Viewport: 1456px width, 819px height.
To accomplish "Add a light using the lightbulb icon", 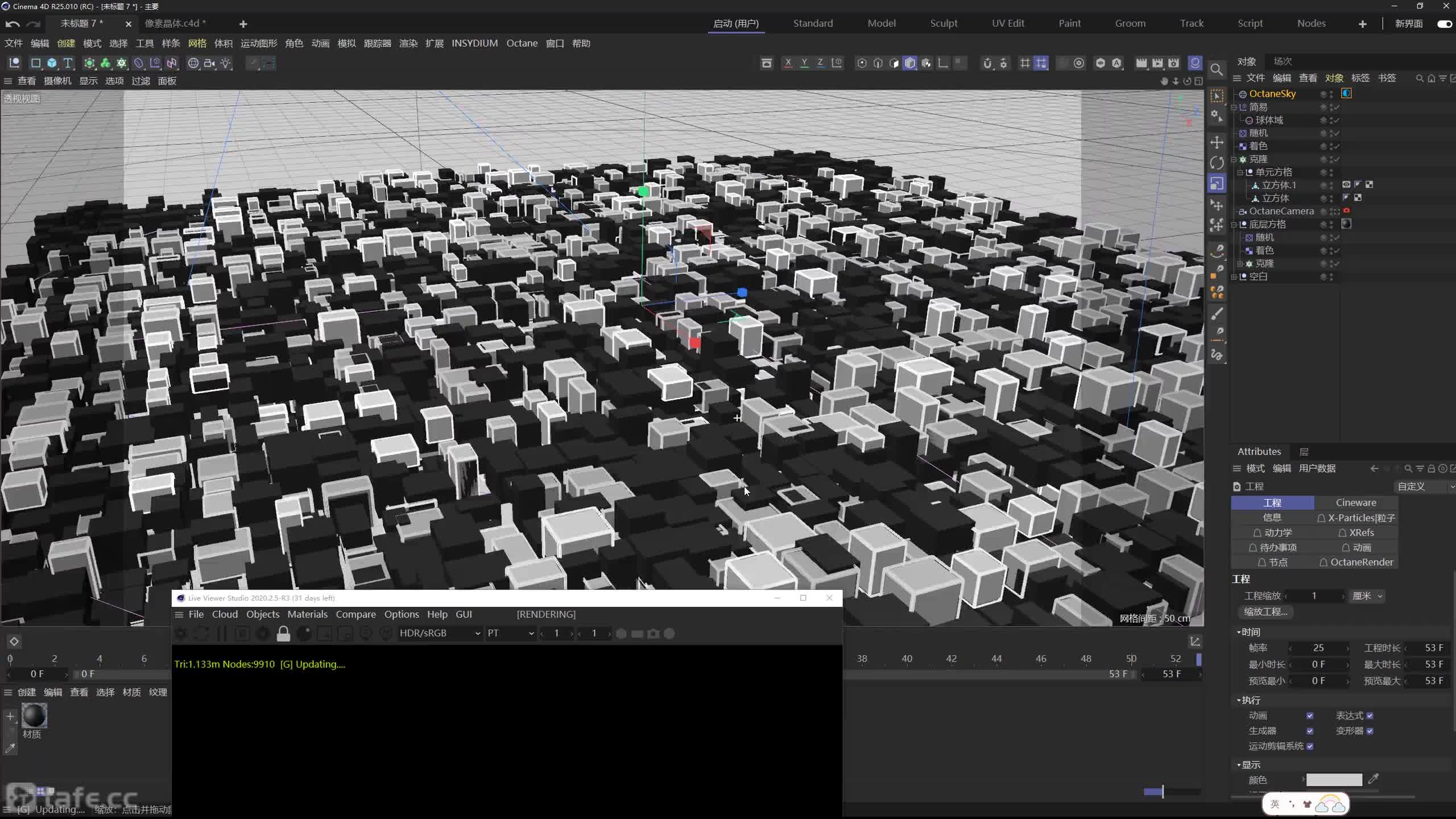I will pyautogui.click(x=226, y=63).
